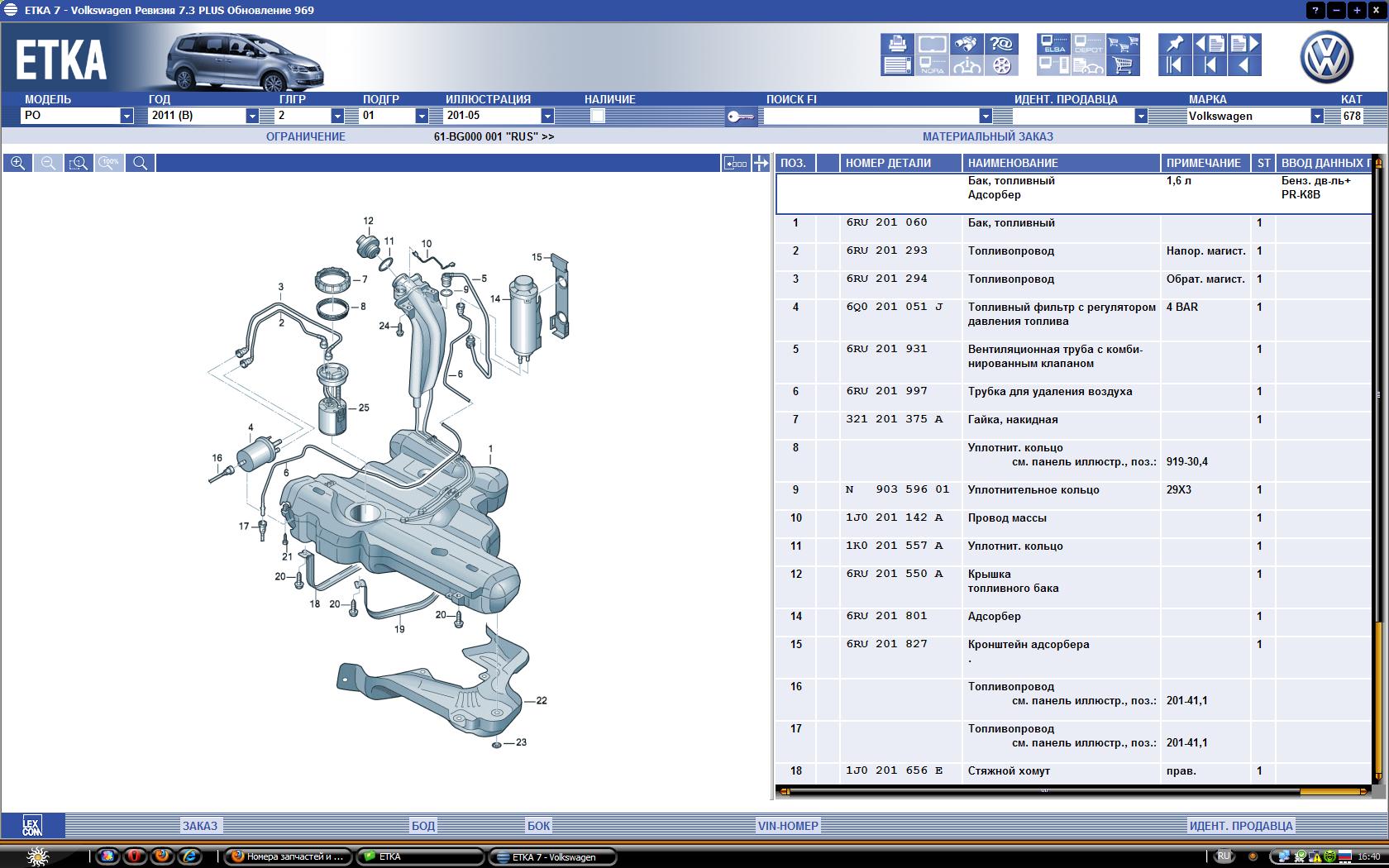Open the МАРКА Volkswagen dropdown
Image resolution: width=1389 pixels, height=868 pixels.
[x=1316, y=116]
